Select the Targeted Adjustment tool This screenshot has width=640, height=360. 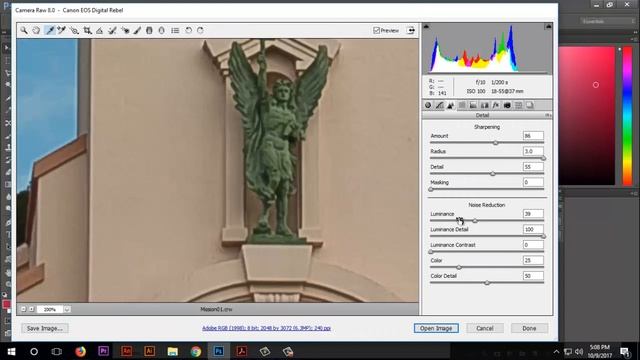[74, 30]
